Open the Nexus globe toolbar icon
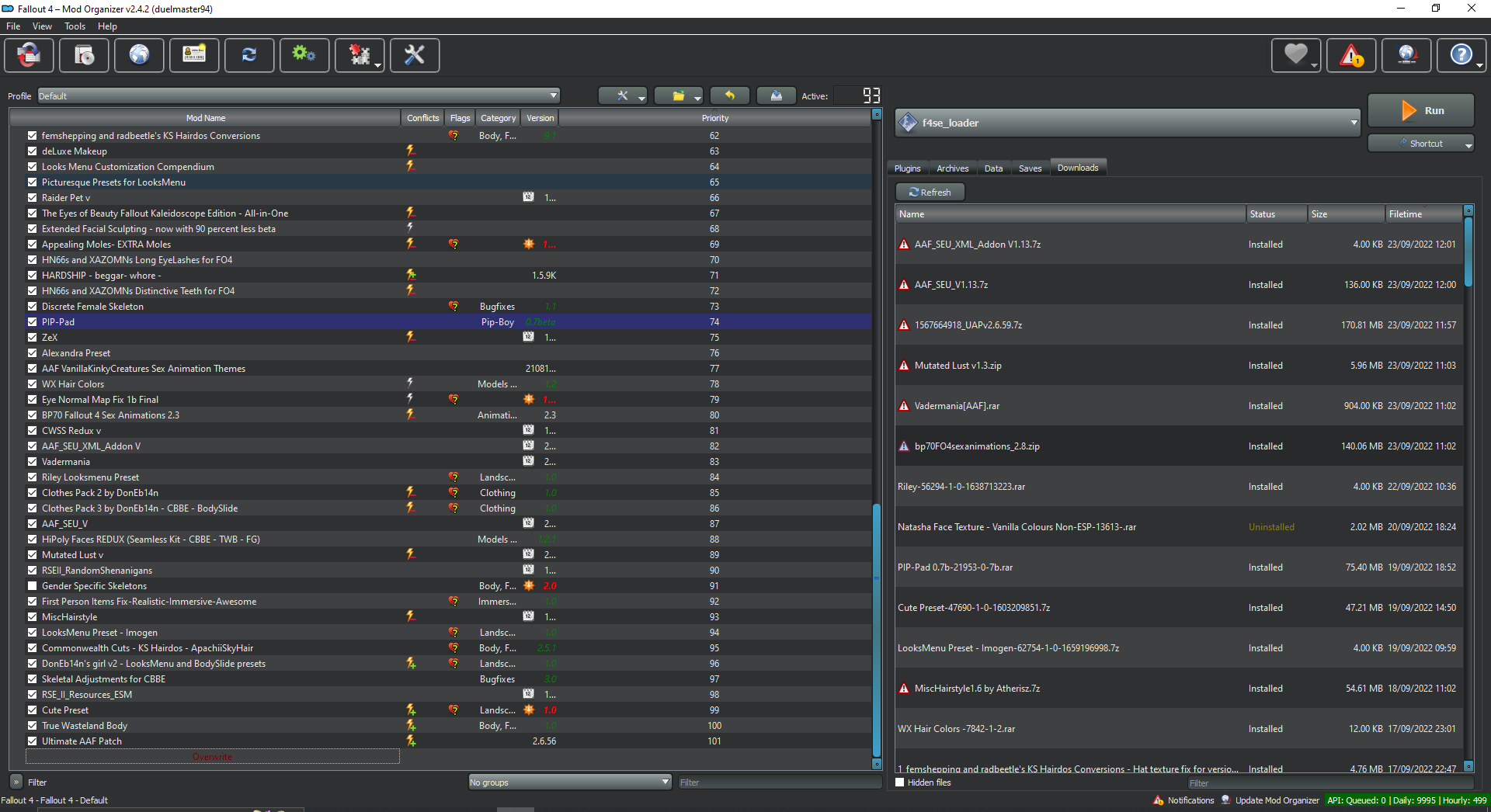Image resolution: width=1491 pixels, height=812 pixels. 140,55
